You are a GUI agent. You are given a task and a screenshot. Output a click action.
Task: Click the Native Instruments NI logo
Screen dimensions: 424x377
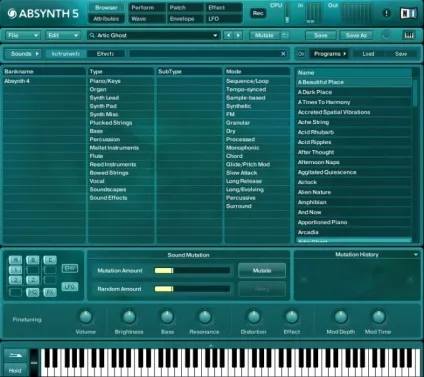point(408,13)
